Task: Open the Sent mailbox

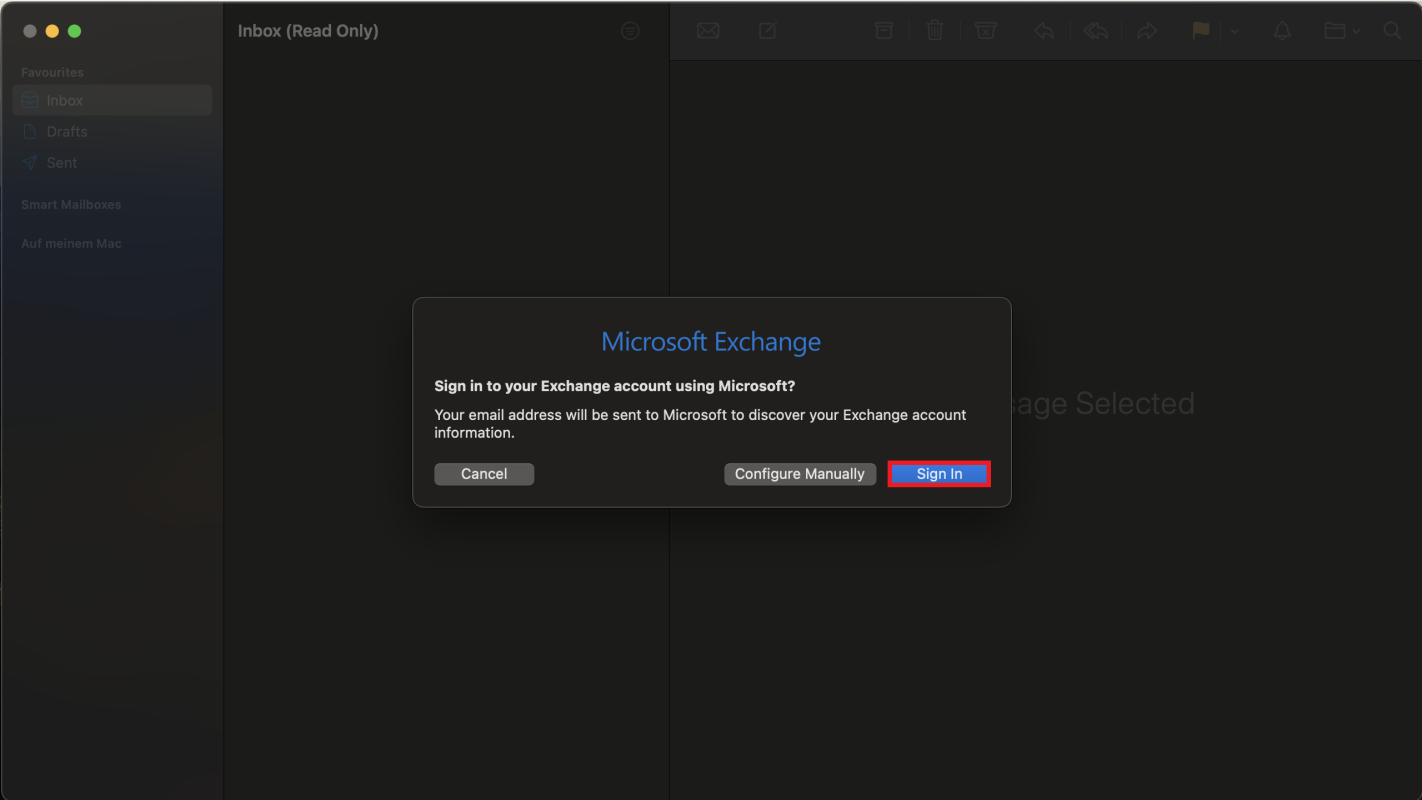Action: (x=62, y=162)
